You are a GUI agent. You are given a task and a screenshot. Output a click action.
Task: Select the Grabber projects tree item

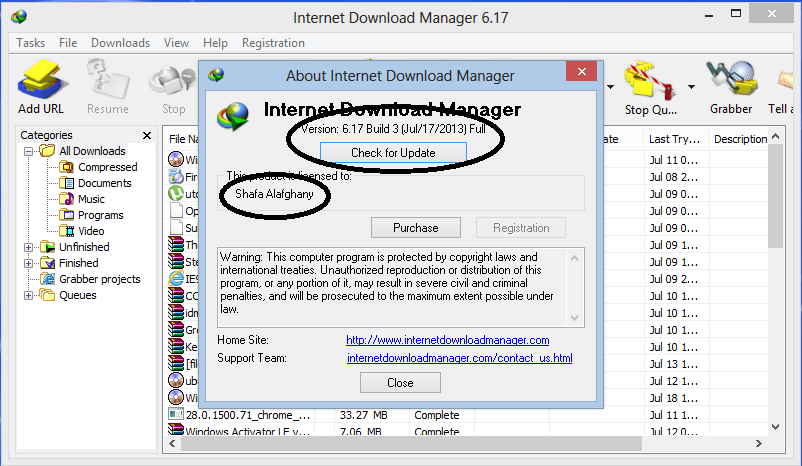tap(100, 279)
